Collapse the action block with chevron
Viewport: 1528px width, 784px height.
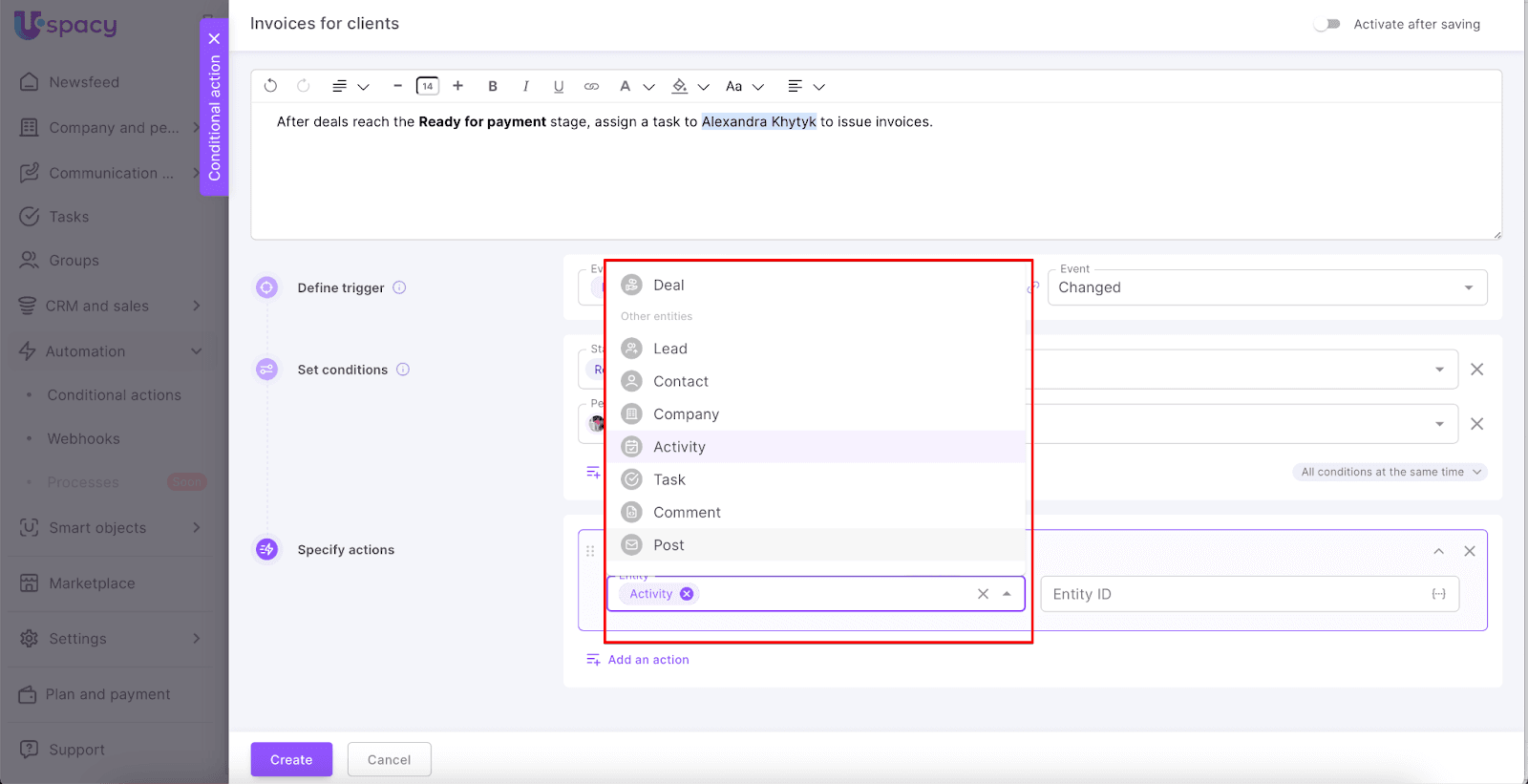pyautogui.click(x=1438, y=551)
